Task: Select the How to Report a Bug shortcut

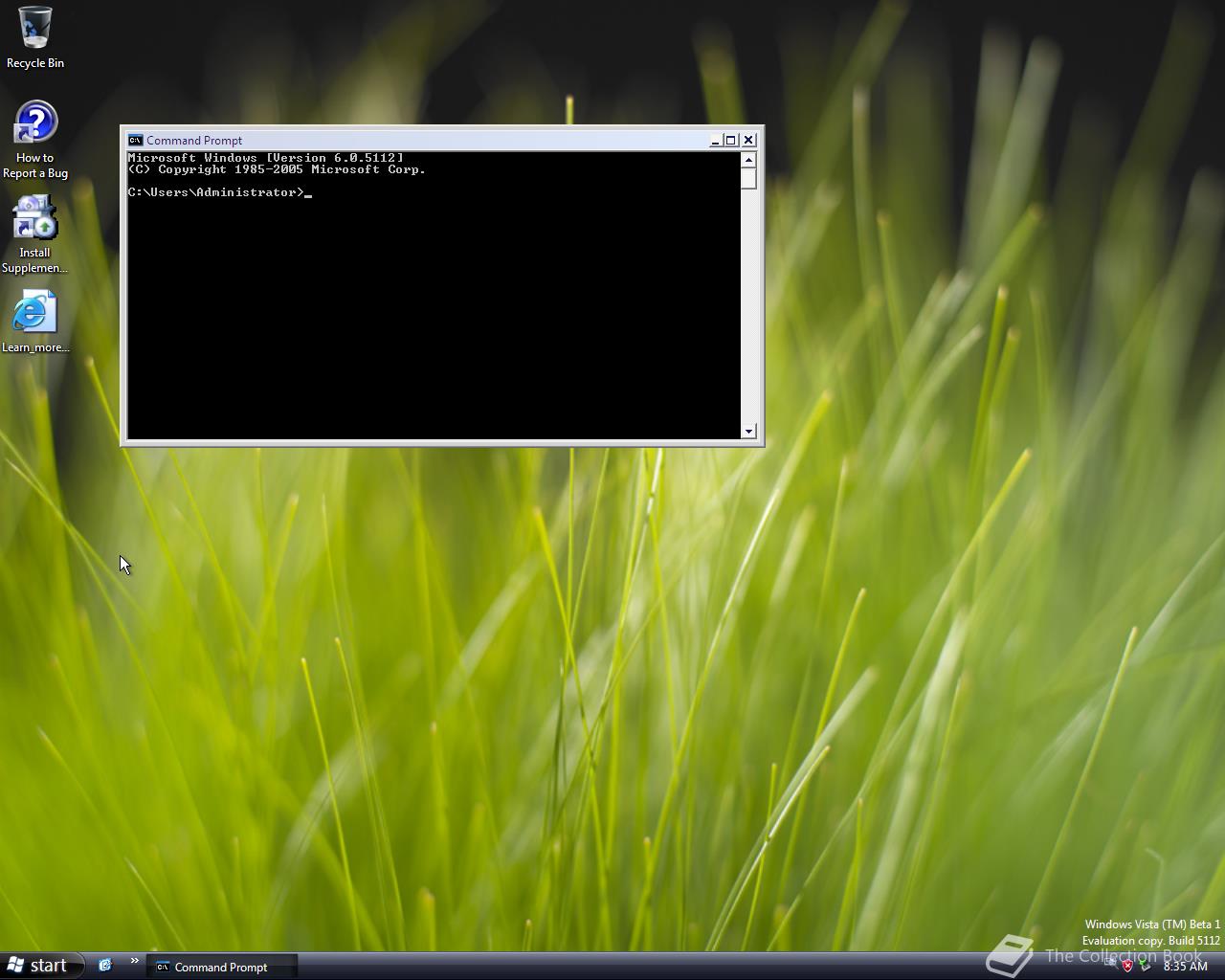Action: point(35,141)
